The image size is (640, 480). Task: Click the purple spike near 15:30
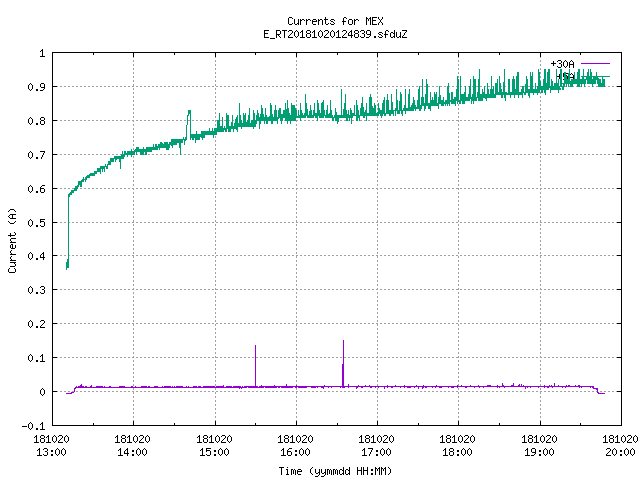(256, 366)
